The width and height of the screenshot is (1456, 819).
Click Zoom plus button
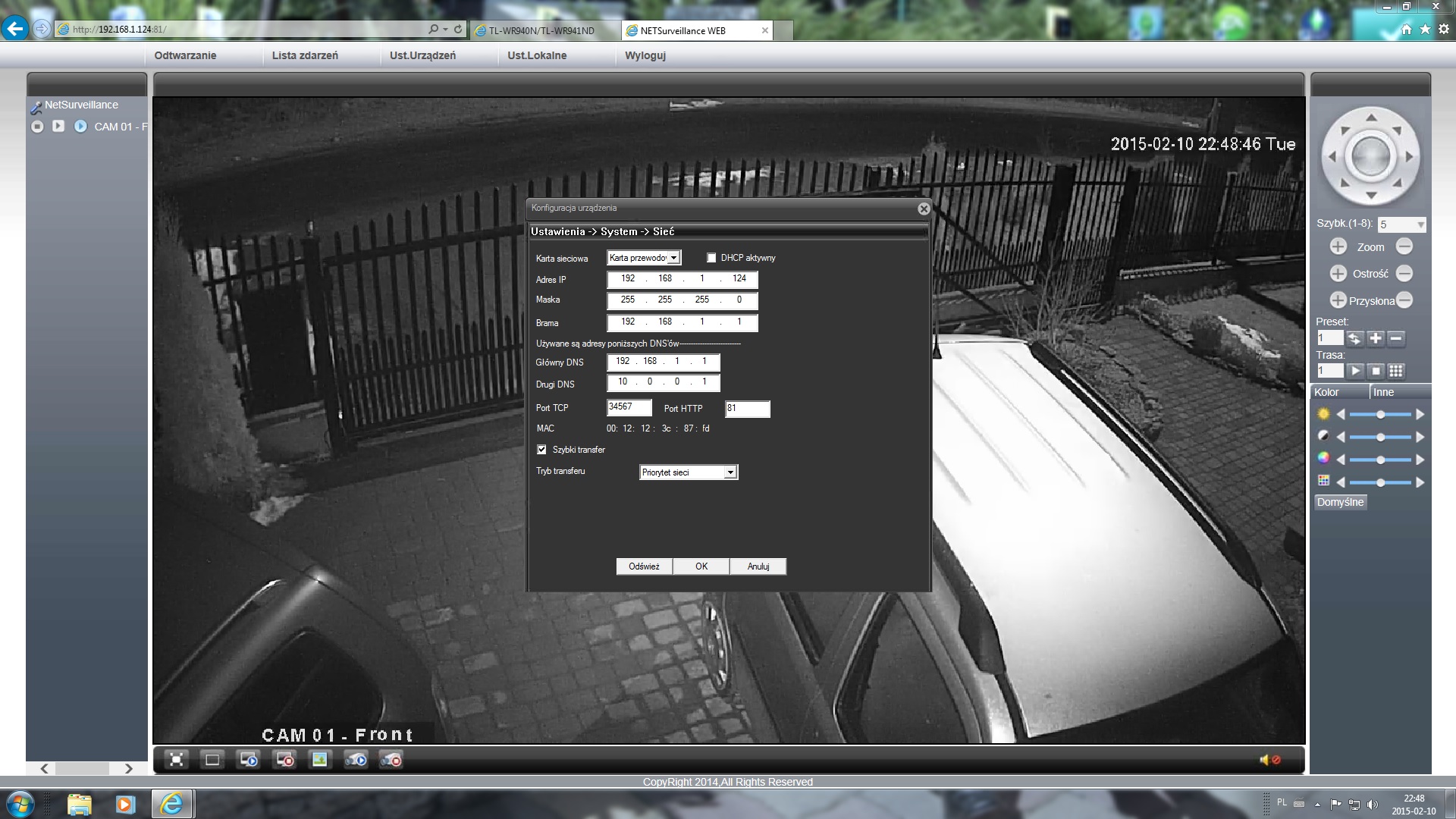coord(1338,246)
